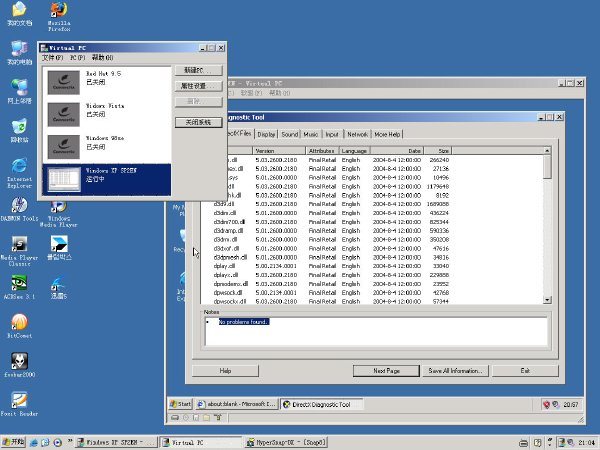
Task: Sort files by the Version column header
Action: coord(279,151)
